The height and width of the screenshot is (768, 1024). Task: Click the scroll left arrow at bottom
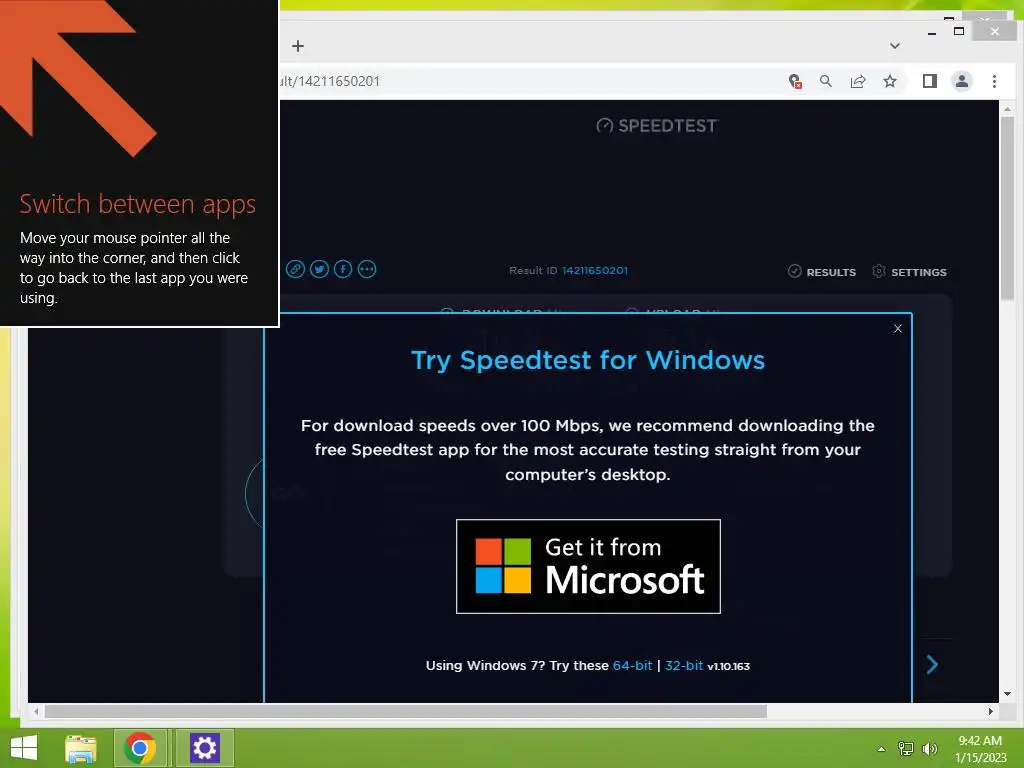(x=36, y=711)
